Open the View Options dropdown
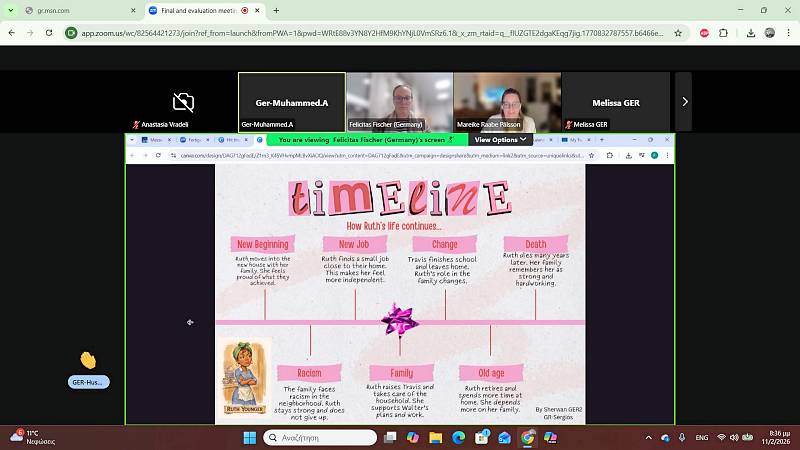The width and height of the screenshot is (800, 450). coord(499,140)
